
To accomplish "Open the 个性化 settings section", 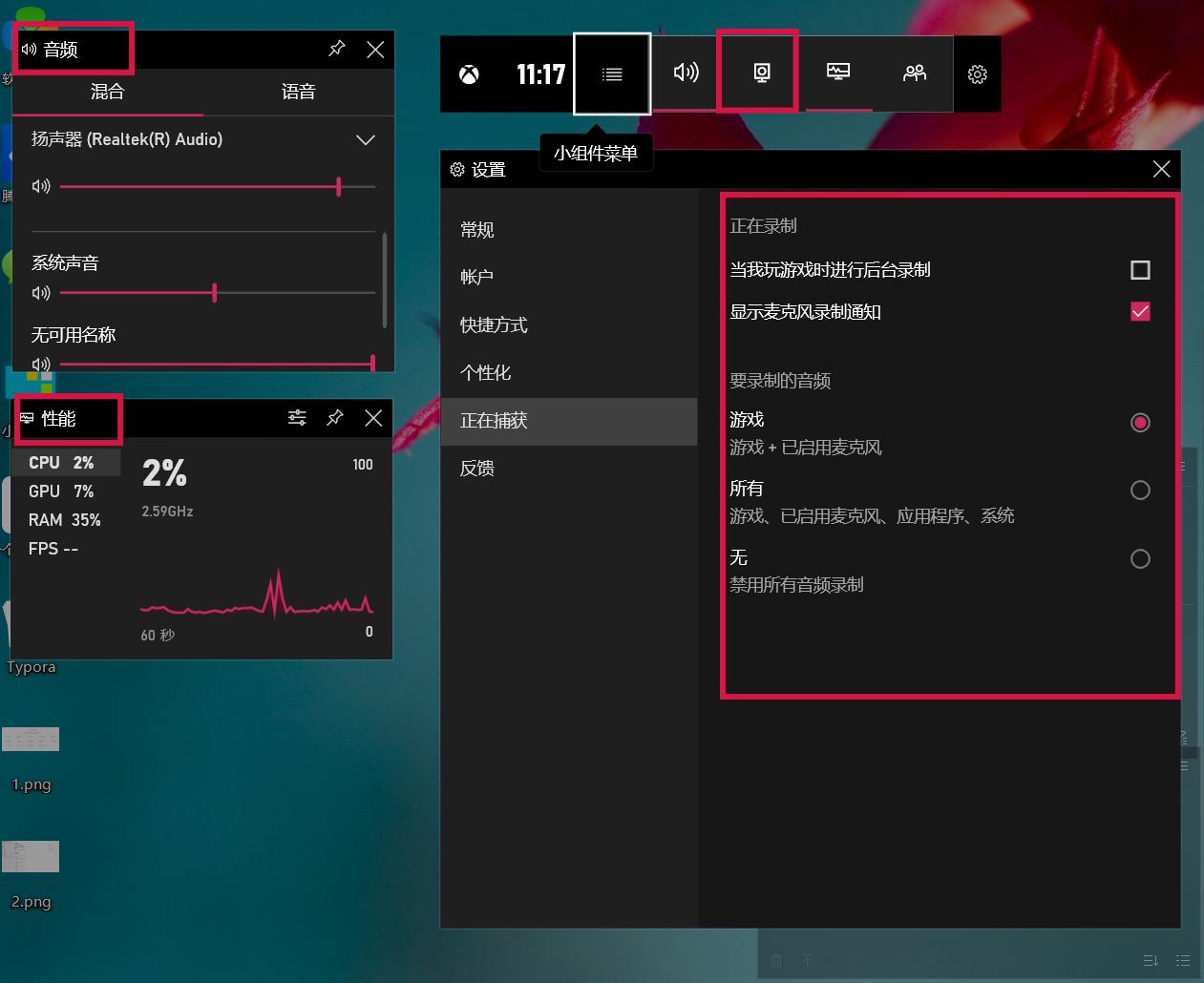I will click(x=486, y=373).
